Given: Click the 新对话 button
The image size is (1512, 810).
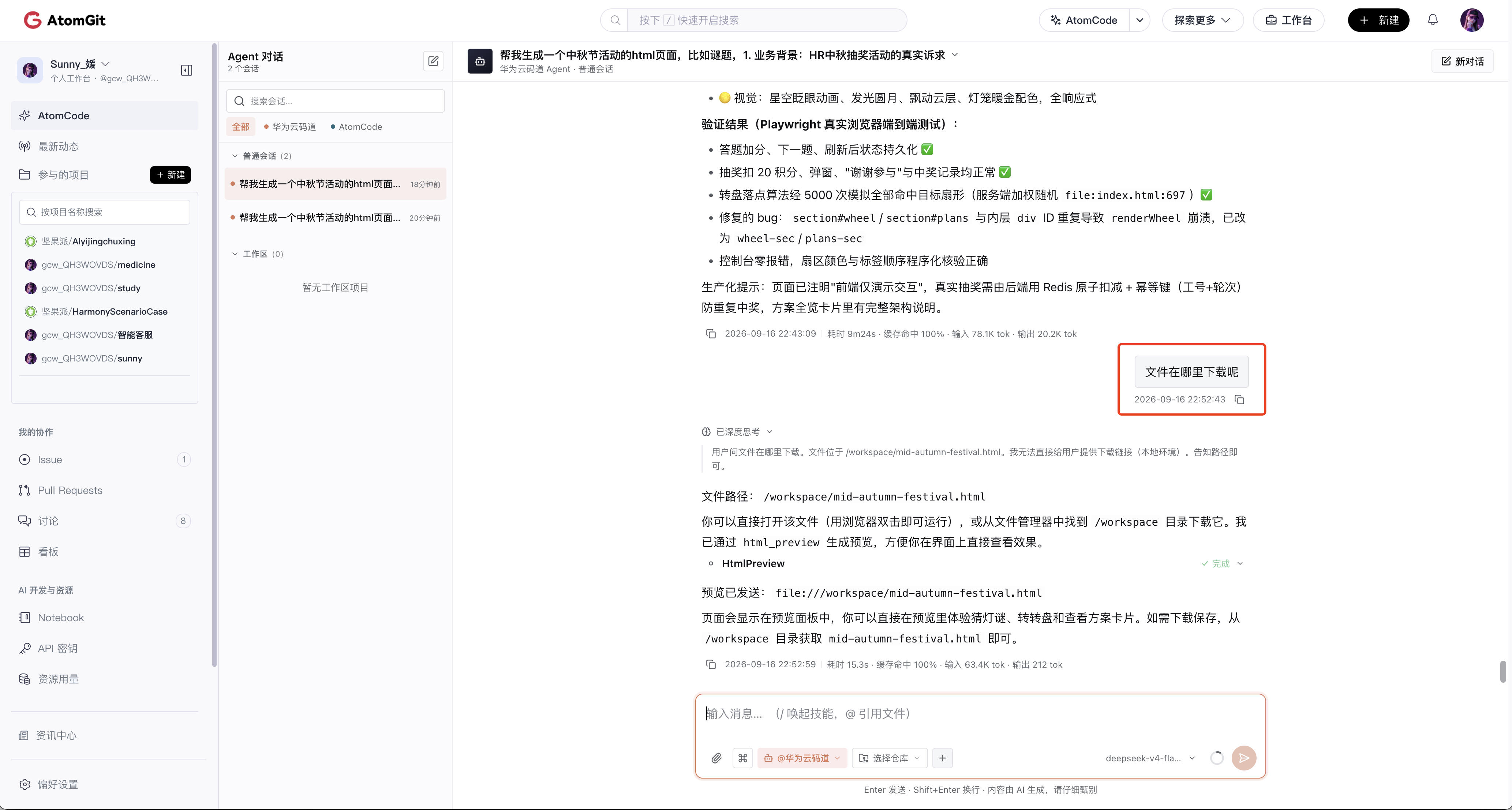Looking at the screenshot, I should (1462, 61).
